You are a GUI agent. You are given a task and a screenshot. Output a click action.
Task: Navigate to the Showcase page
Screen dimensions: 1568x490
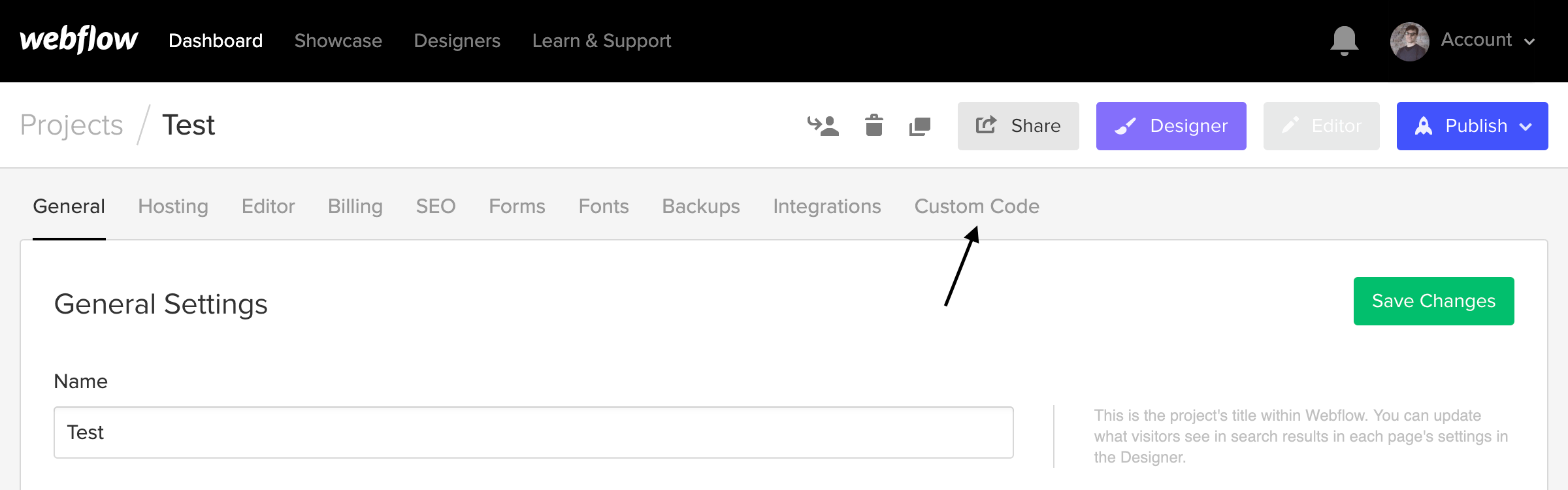point(338,41)
